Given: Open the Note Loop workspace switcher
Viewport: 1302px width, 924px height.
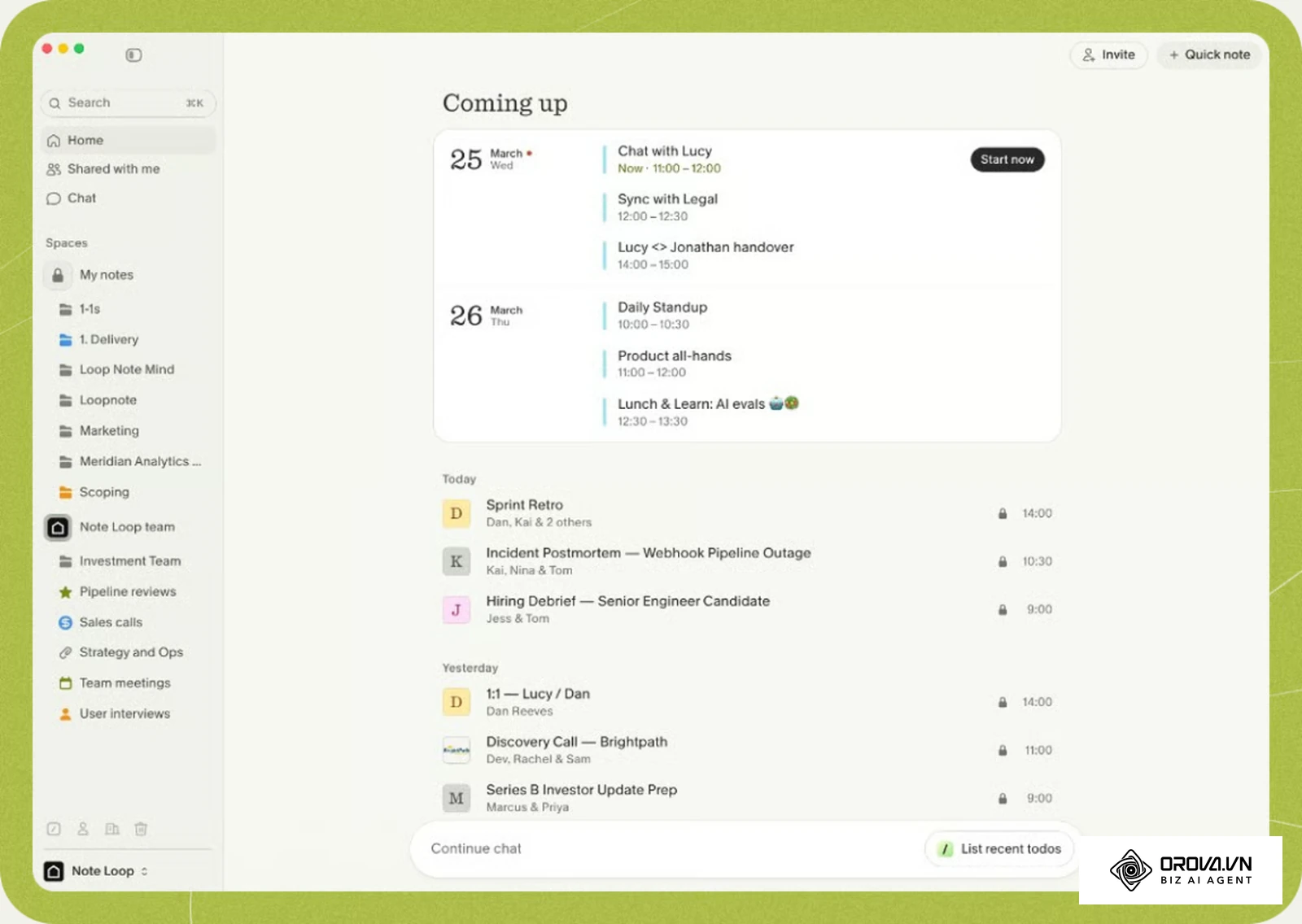Looking at the screenshot, I should pyautogui.click(x=96, y=871).
